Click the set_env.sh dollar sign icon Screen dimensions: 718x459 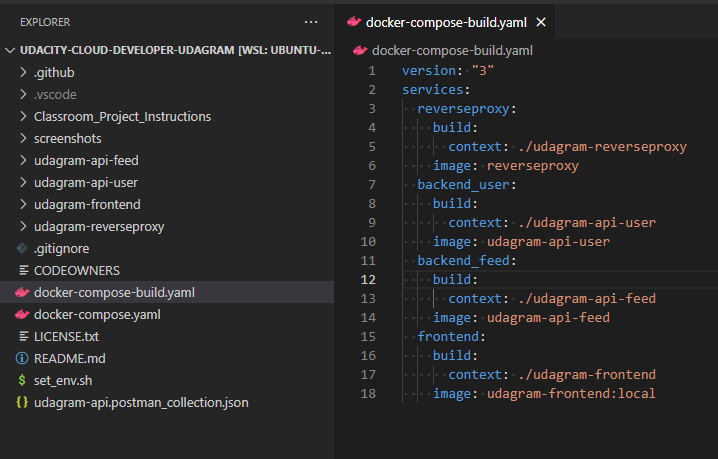coord(22,380)
